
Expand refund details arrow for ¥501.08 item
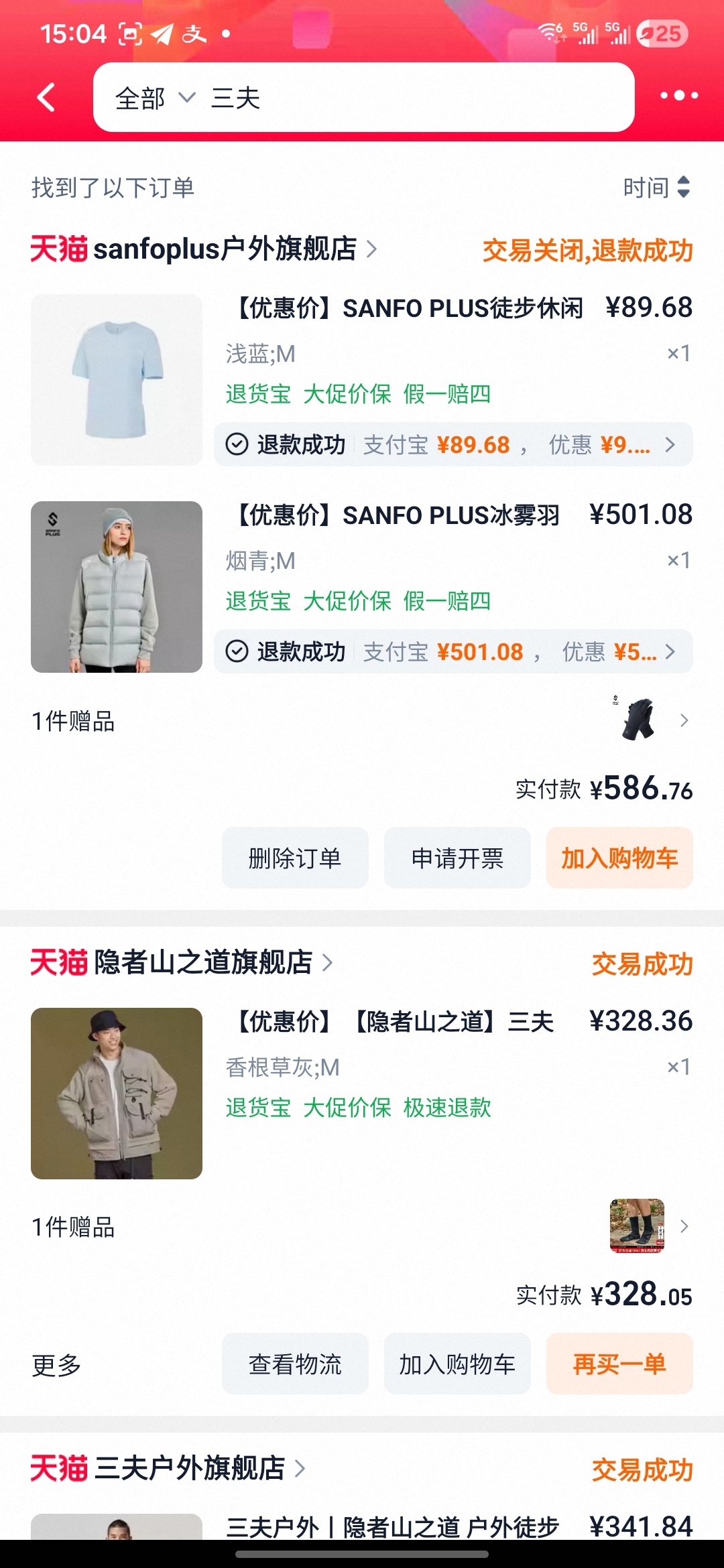[670, 651]
